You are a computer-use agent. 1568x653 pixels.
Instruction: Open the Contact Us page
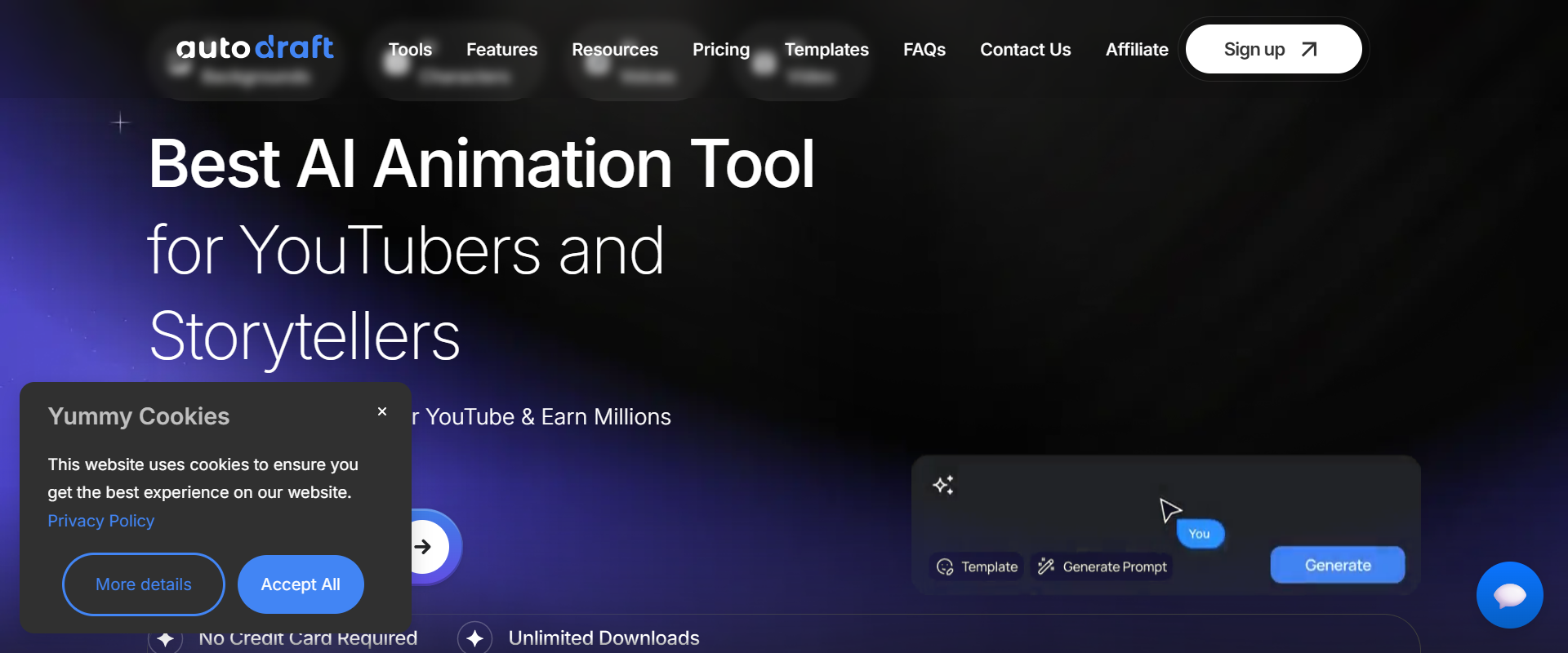[x=1025, y=50]
